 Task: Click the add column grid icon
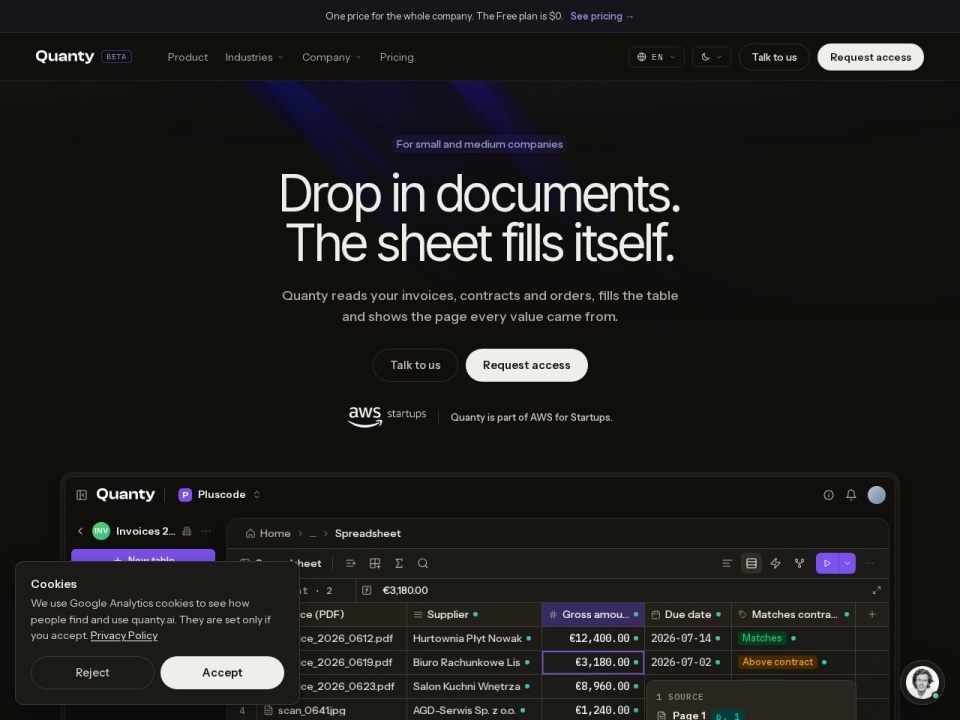[375, 563]
